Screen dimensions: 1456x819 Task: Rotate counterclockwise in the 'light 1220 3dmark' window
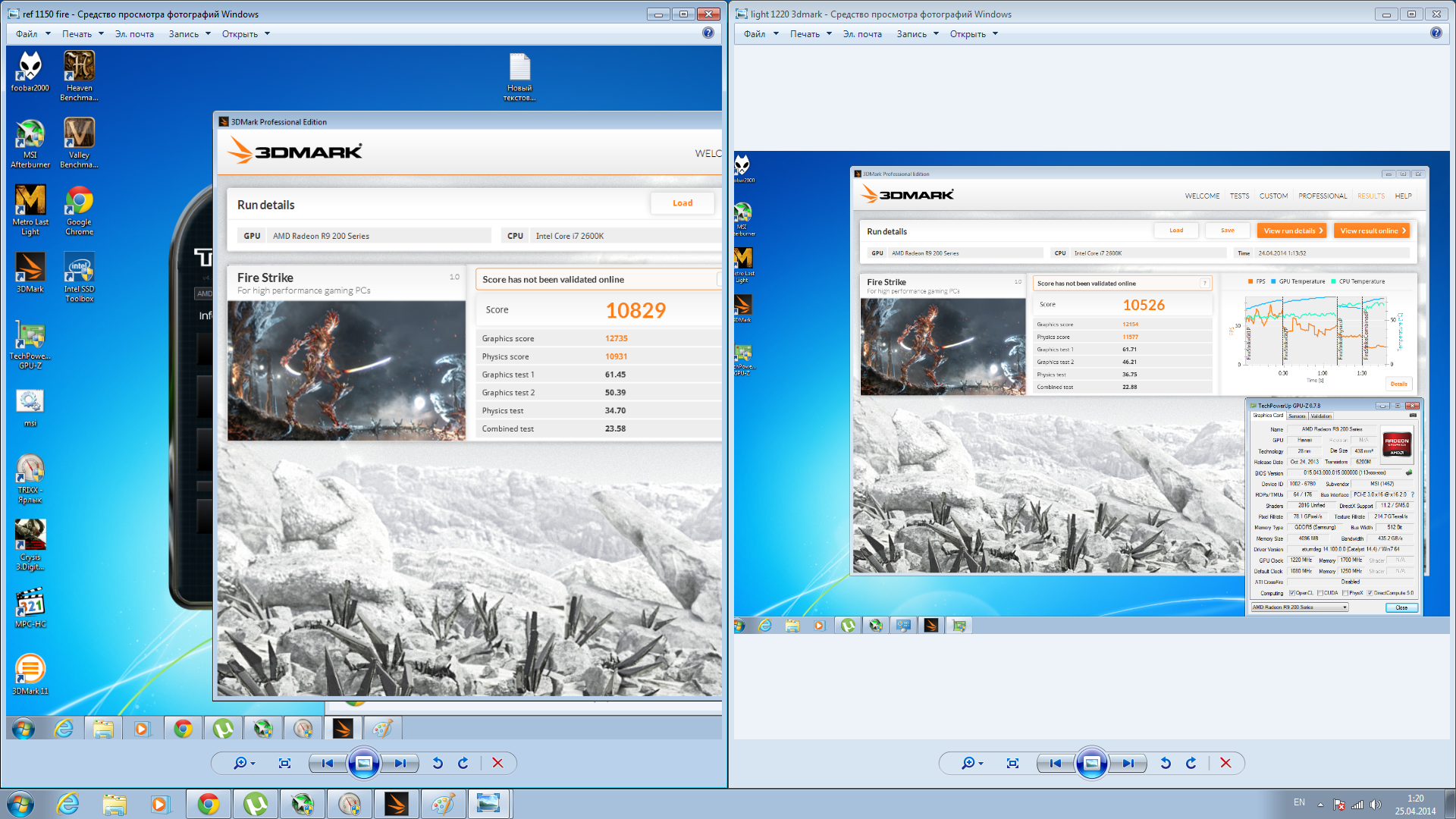(1166, 763)
